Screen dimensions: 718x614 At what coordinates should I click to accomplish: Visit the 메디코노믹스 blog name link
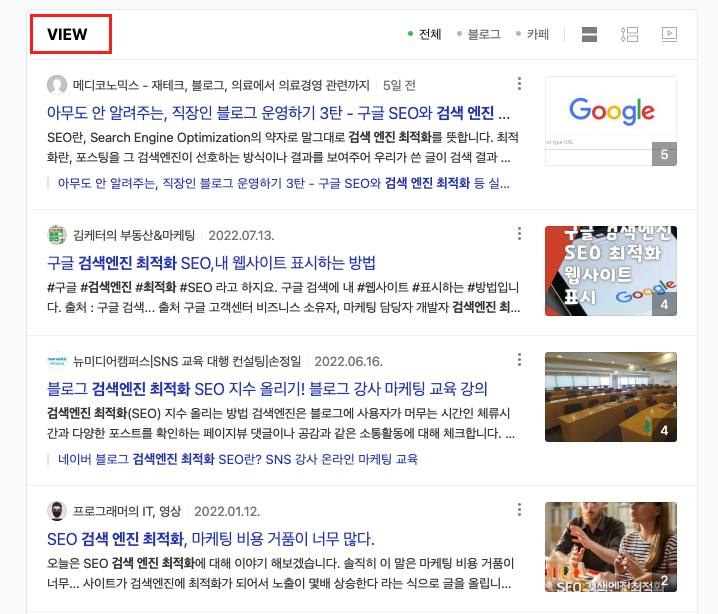(221, 85)
